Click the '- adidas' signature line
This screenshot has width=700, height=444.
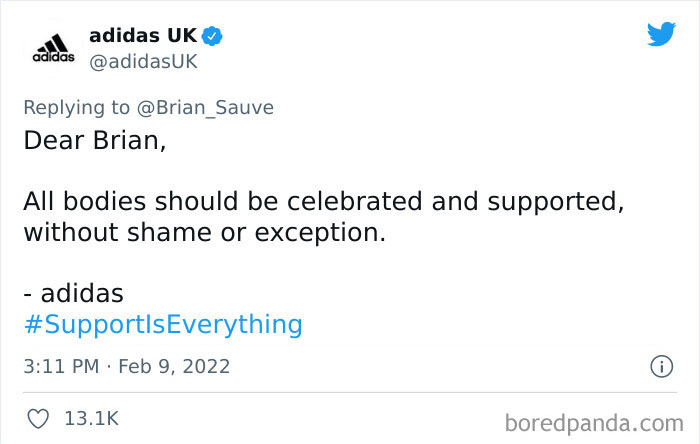coord(73,293)
